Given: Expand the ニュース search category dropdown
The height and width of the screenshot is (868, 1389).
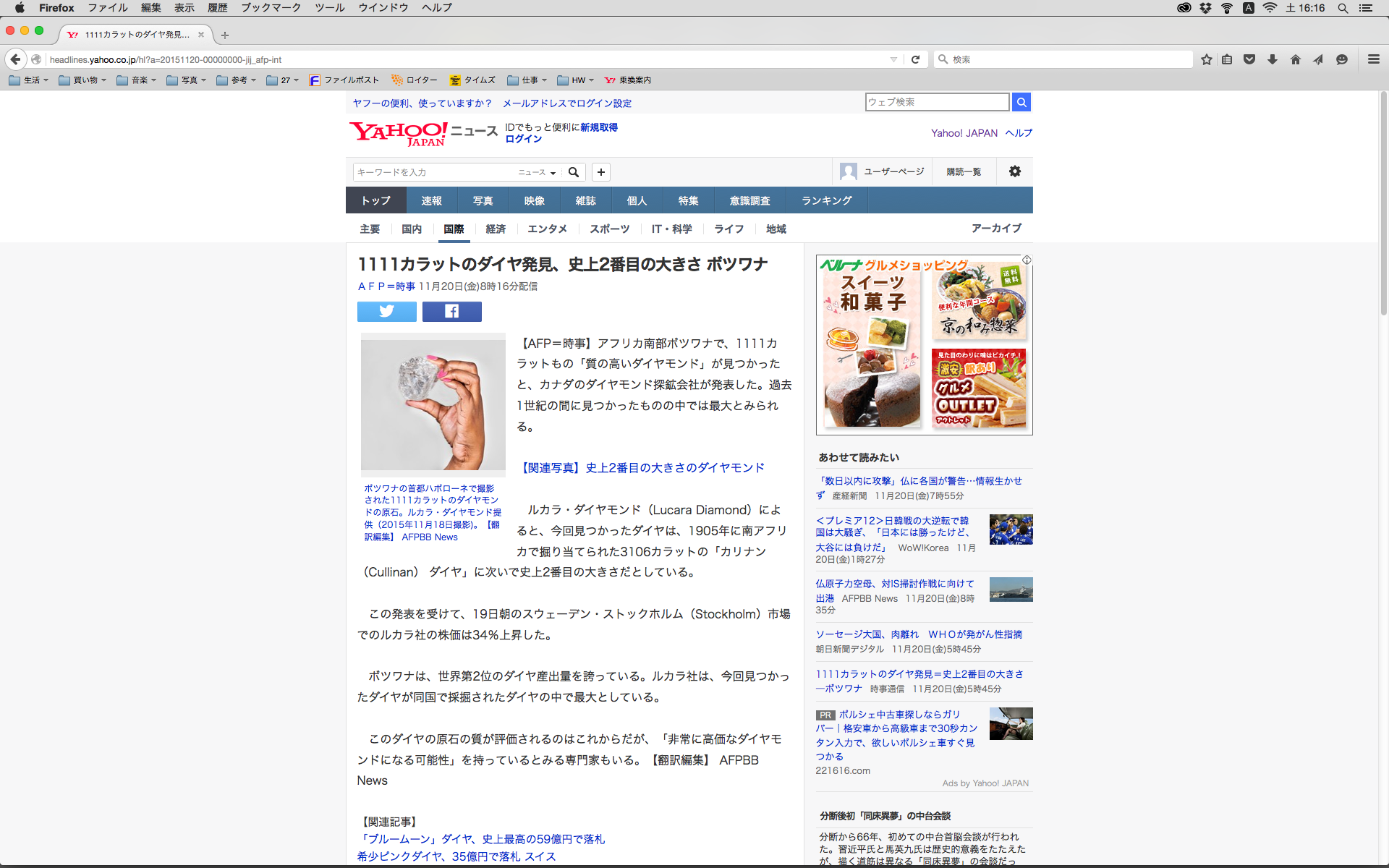Looking at the screenshot, I should (x=537, y=172).
